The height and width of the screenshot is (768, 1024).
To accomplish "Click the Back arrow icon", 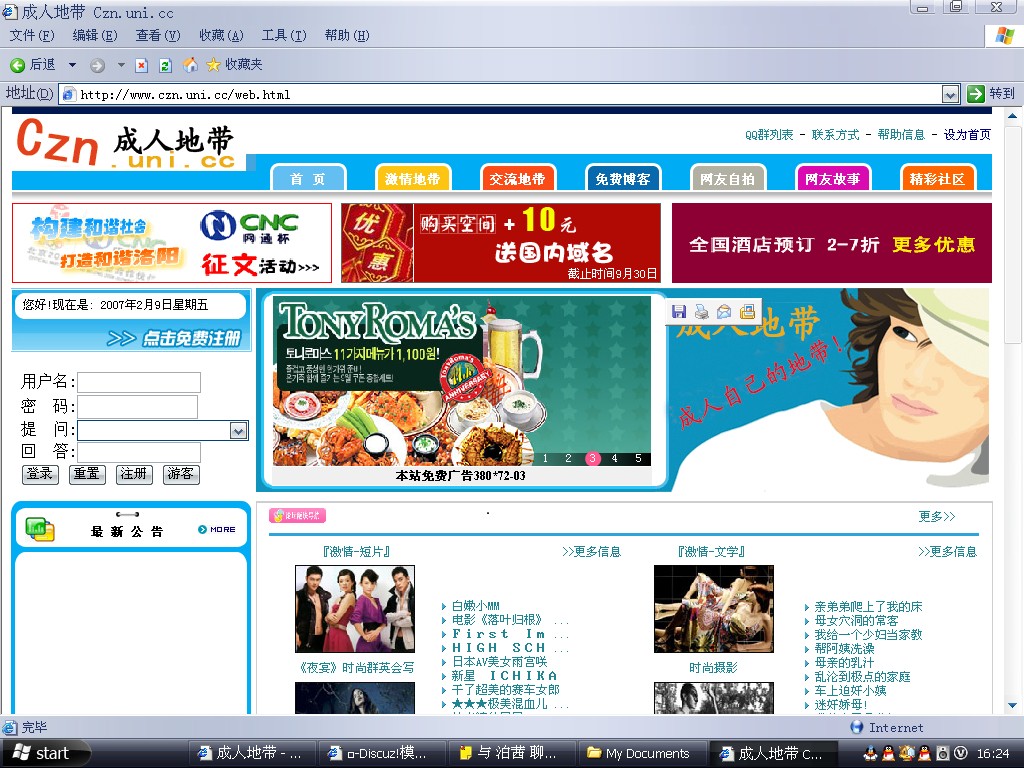I will pos(18,65).
